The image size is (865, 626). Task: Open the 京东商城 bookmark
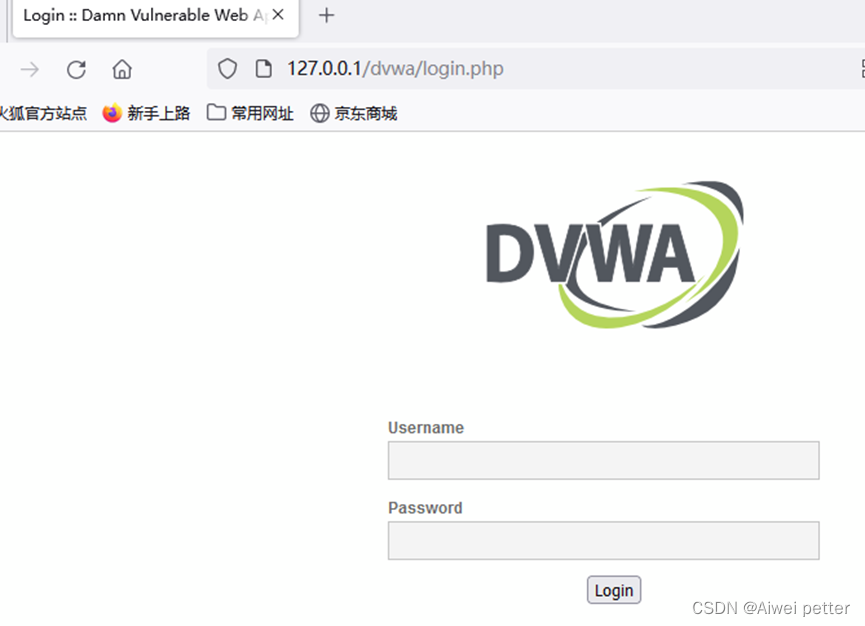354,113
